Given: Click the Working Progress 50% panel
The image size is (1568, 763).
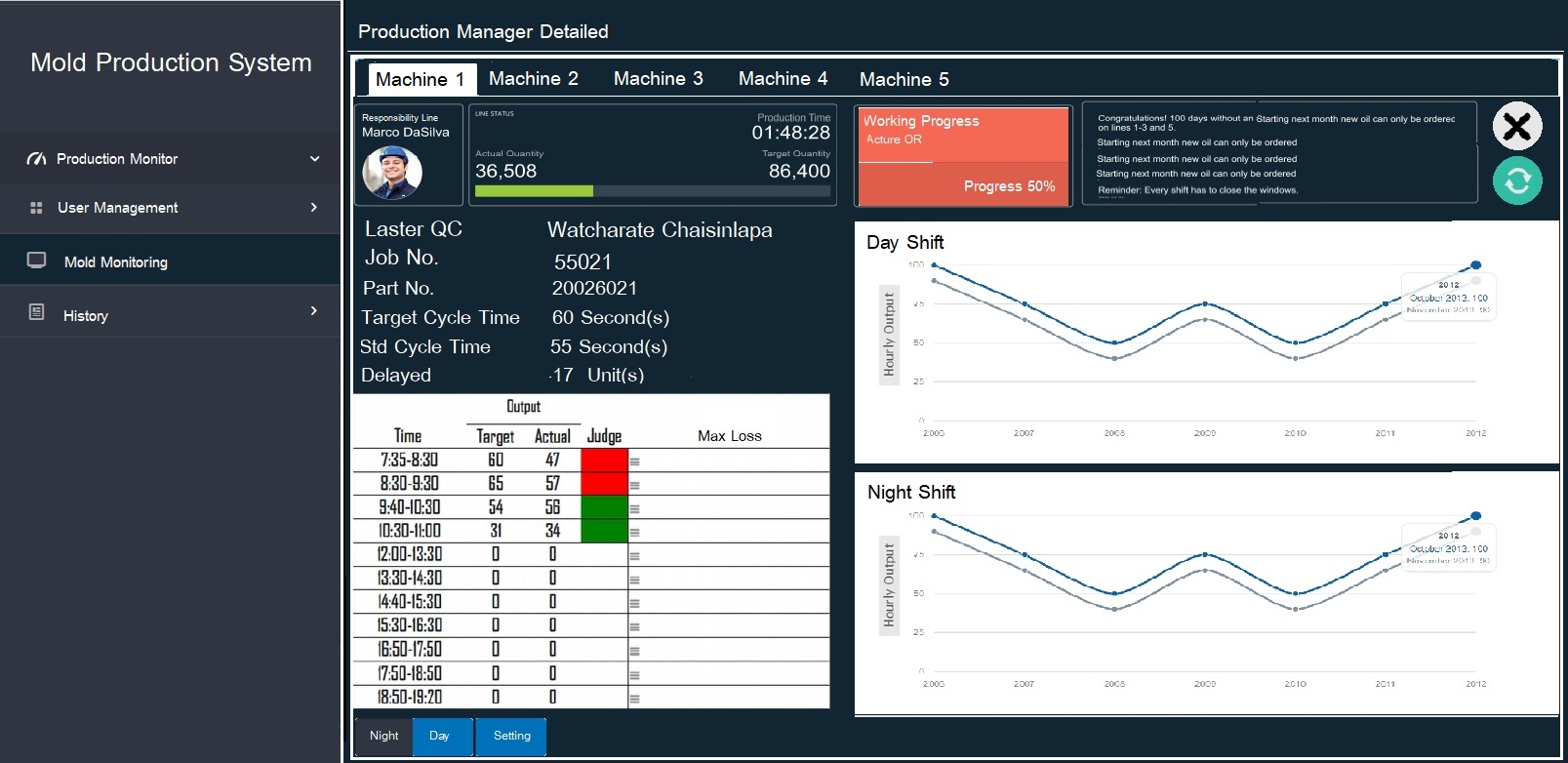Looking at the screenshot, I should pyautogui.click(x=962, y=156).
